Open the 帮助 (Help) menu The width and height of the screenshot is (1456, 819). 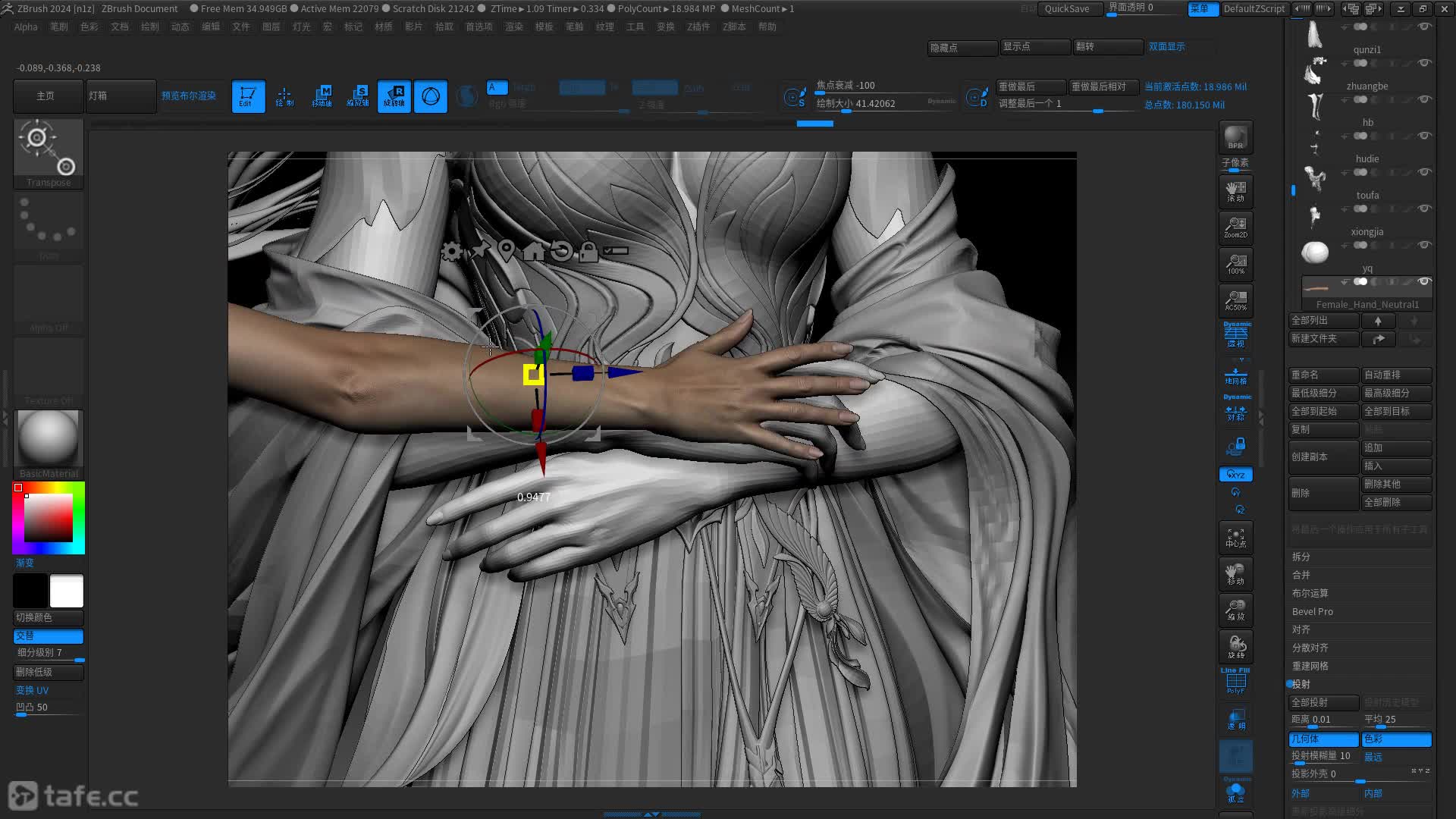[767, 27]
